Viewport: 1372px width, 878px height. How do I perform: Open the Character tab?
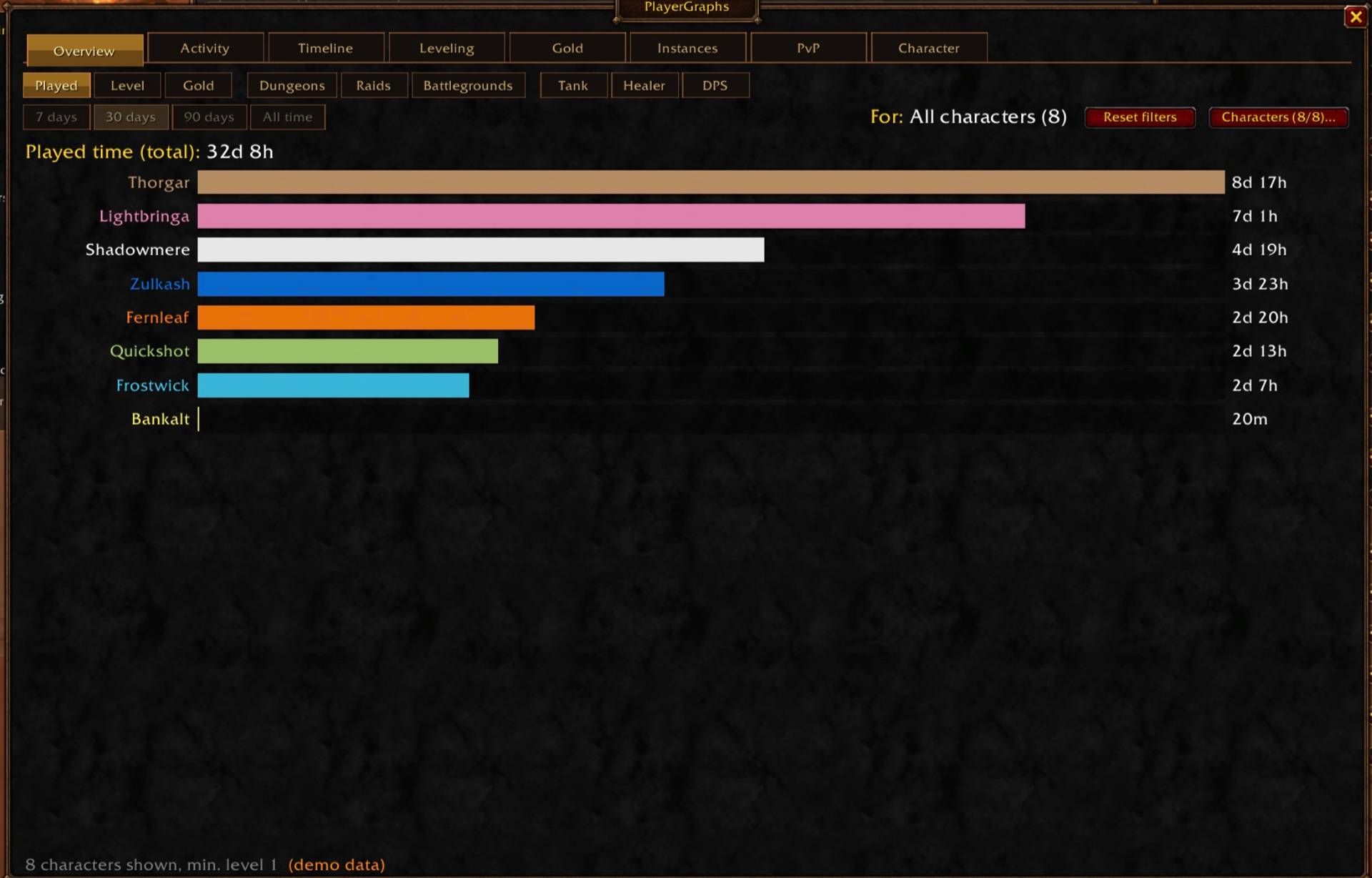(x=929, y=48)
